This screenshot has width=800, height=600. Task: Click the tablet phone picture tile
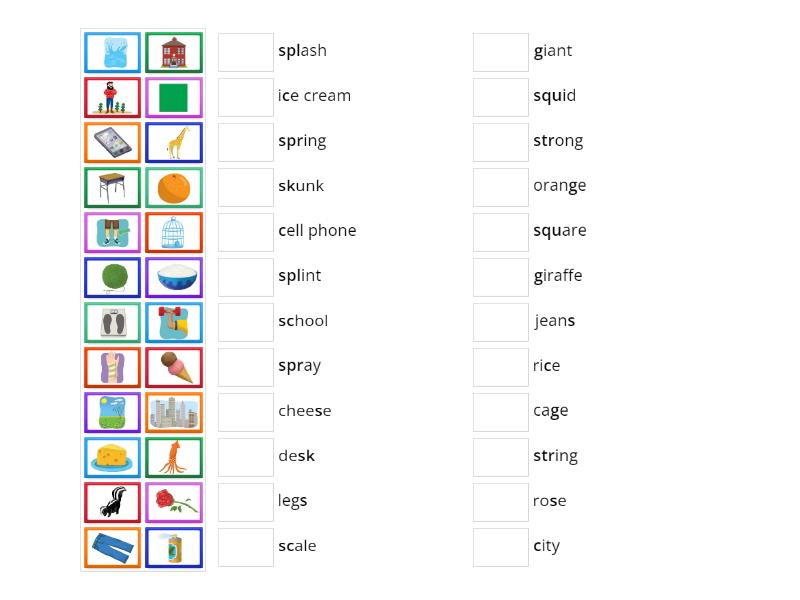point(112,142)
